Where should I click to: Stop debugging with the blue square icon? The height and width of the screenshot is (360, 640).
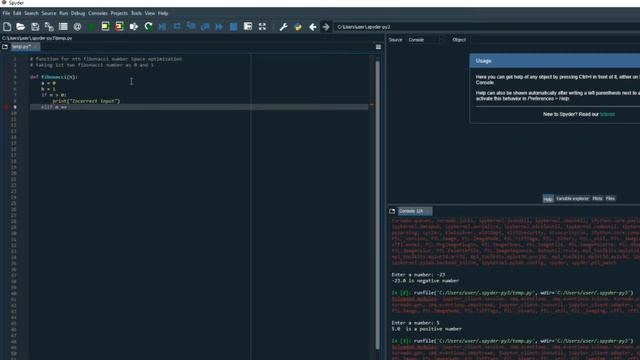pyautogui.click(x=233, y=27)
